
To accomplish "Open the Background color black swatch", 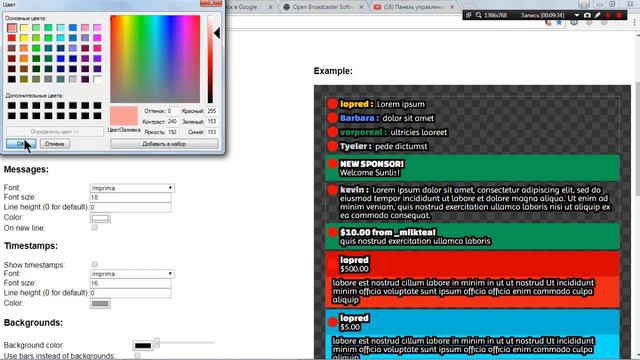I will (x=143, y=345).
